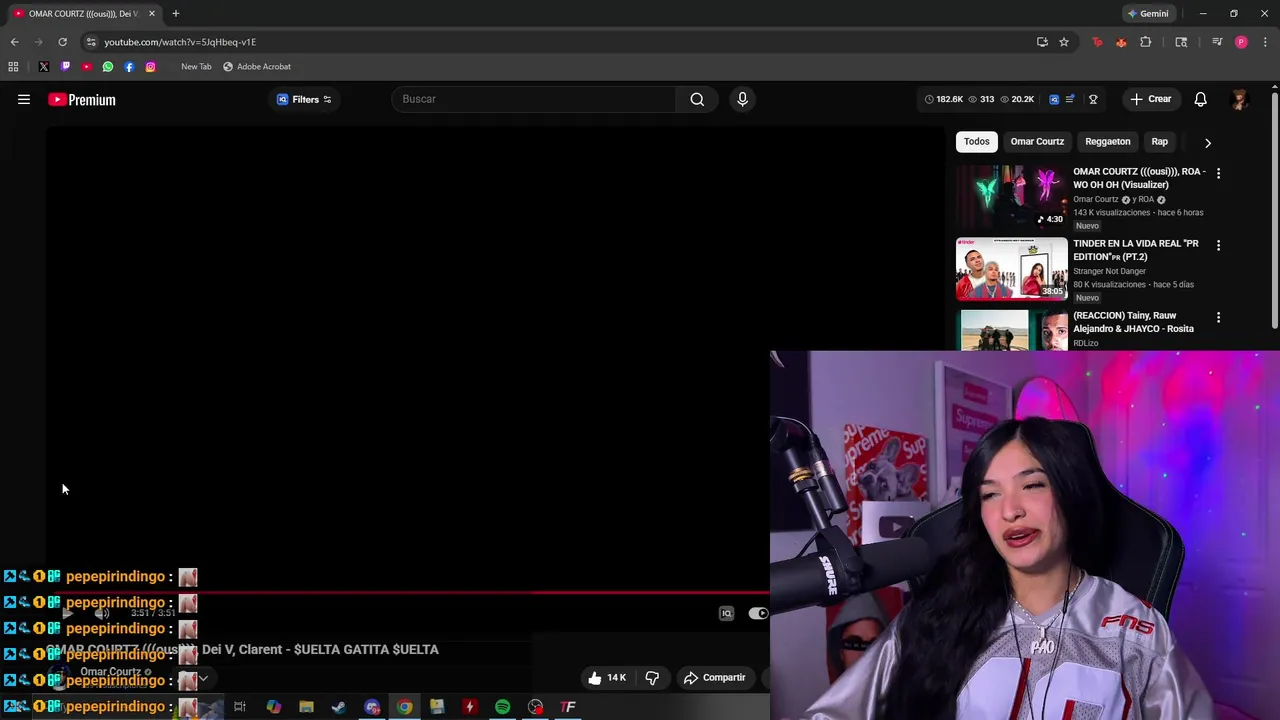Bookmark this page with star icon
This screenshot has height=720, width=1280.
(x=1064, y=42)
